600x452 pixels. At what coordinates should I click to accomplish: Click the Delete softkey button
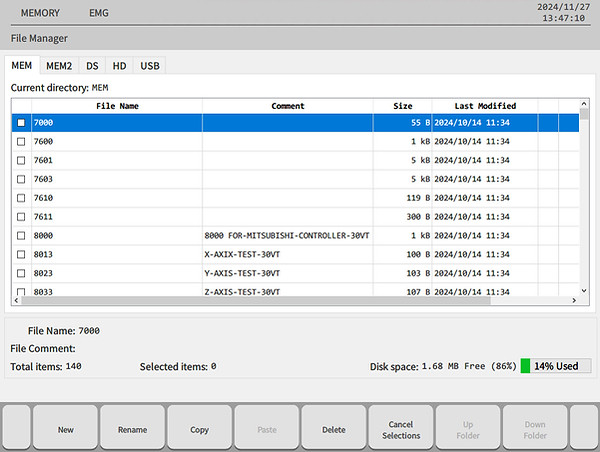334,429
